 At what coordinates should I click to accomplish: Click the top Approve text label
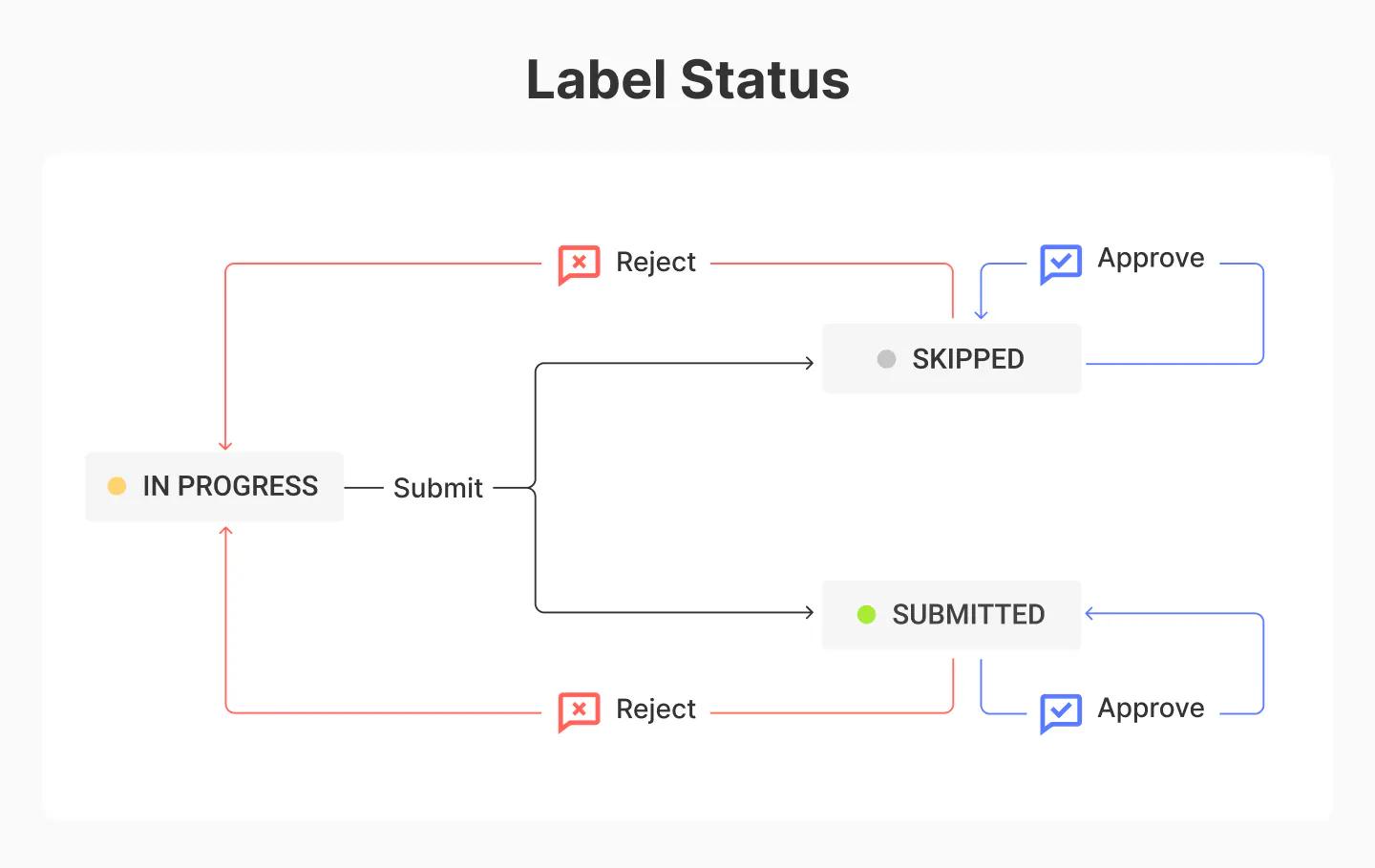click(x=1151, y=258)
